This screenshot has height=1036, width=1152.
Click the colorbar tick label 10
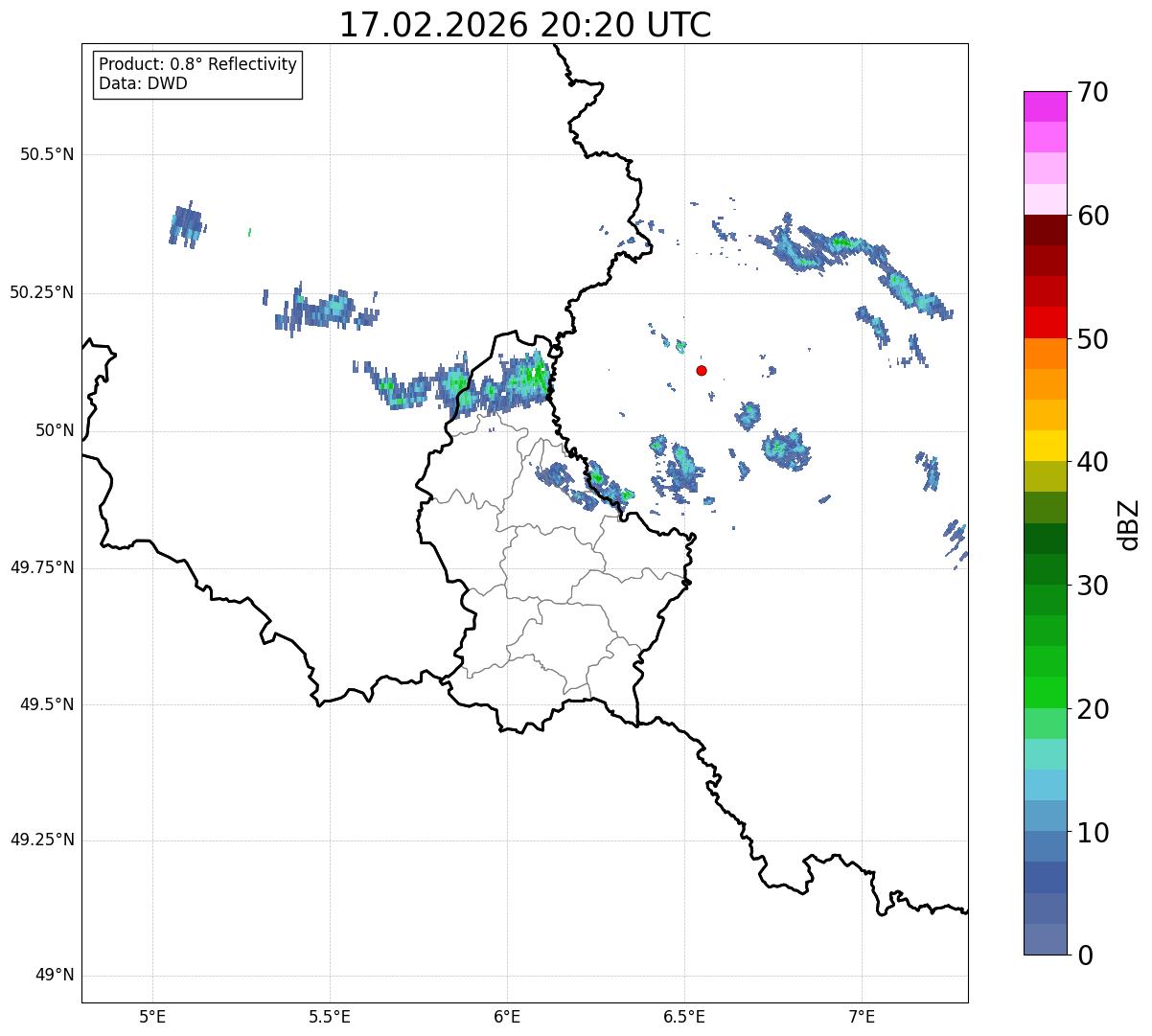click(x=1093, y=832)
